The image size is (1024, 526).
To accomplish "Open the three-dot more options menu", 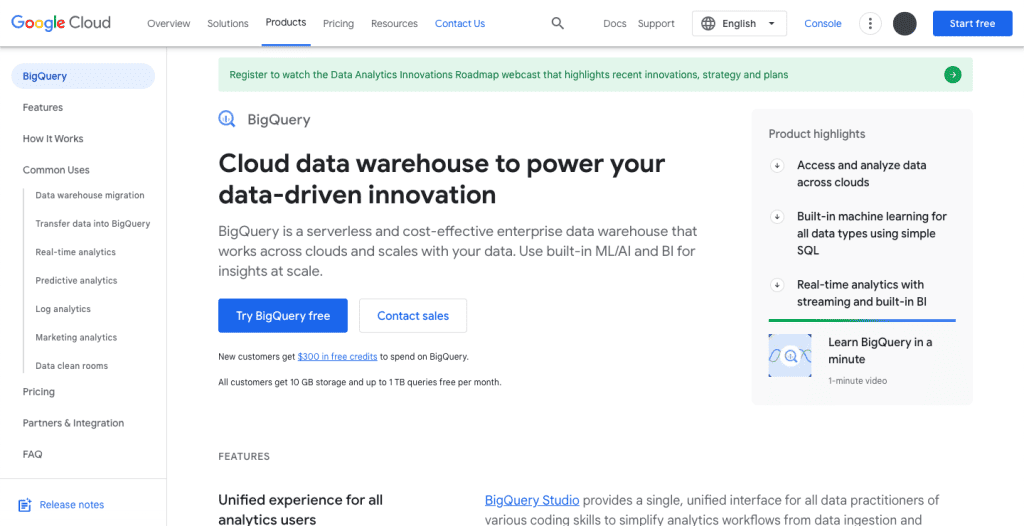I will point(869,24).
